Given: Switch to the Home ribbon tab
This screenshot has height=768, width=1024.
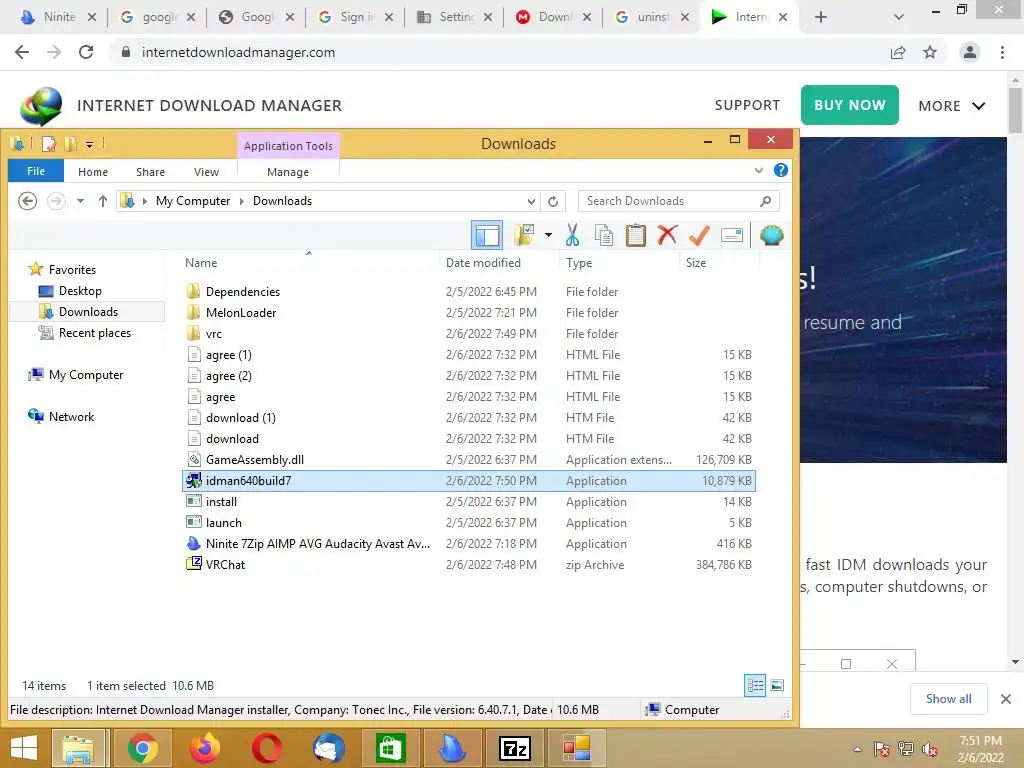Looking at the screenshot, I should pyautogui.click(x=93, y=172).
